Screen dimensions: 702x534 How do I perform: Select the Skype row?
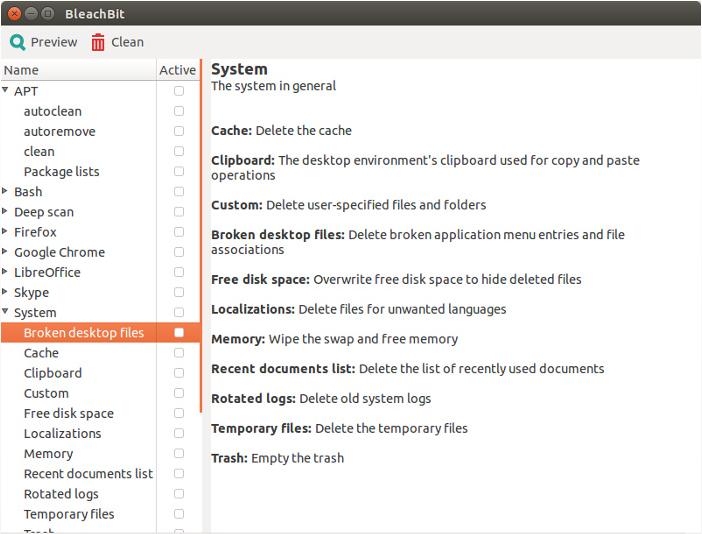tap(100, 292)
